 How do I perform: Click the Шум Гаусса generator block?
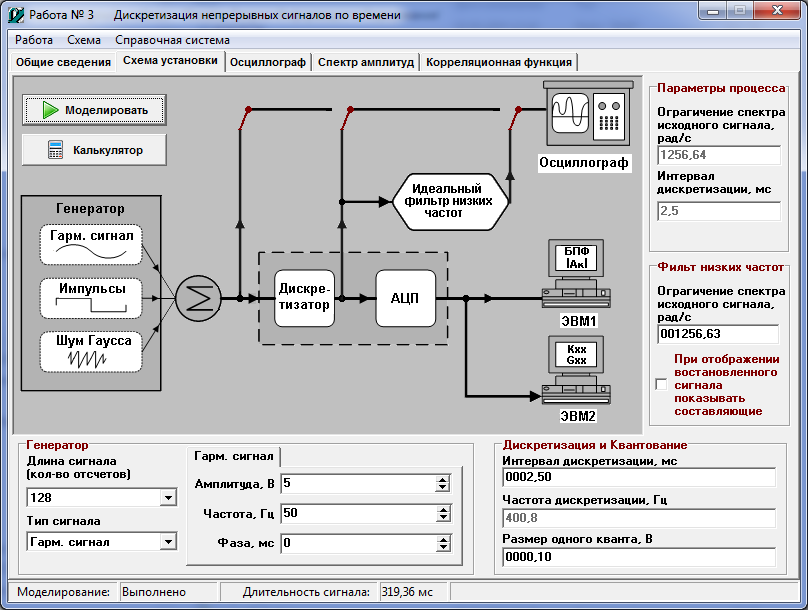tap(91, 351)
